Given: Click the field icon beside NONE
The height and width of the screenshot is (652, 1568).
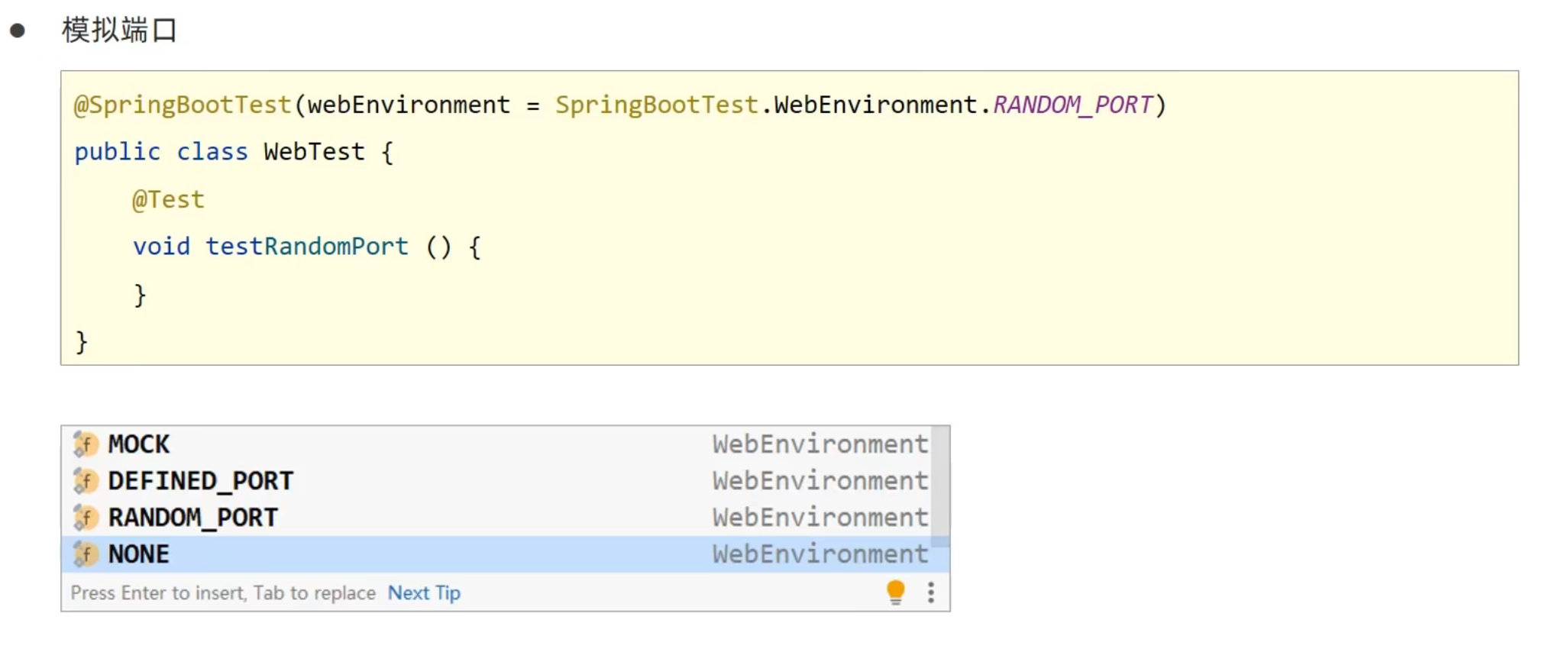Looking at the screenshot, I should [x=85, y=554].
